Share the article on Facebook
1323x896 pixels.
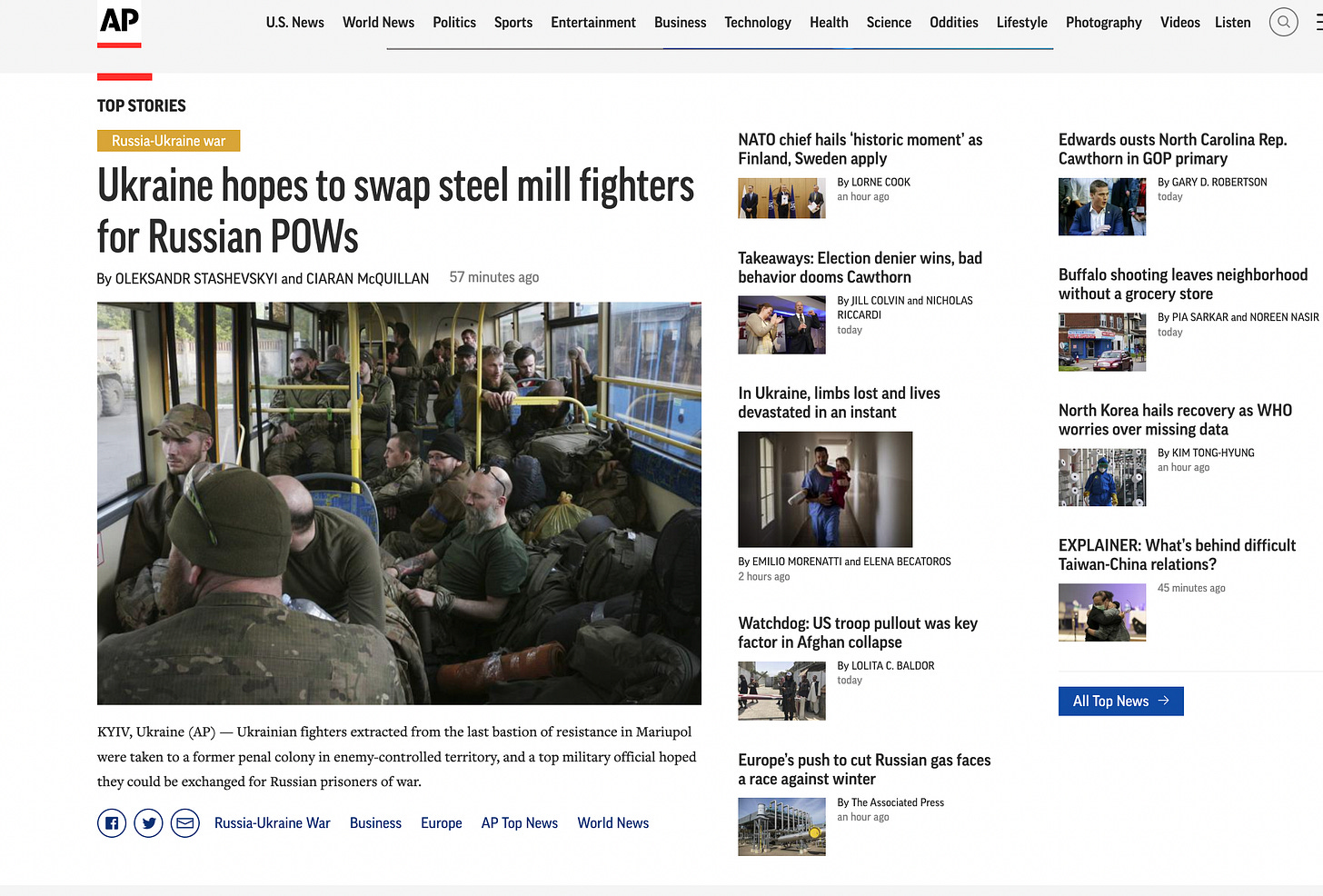tap(112, 823)
